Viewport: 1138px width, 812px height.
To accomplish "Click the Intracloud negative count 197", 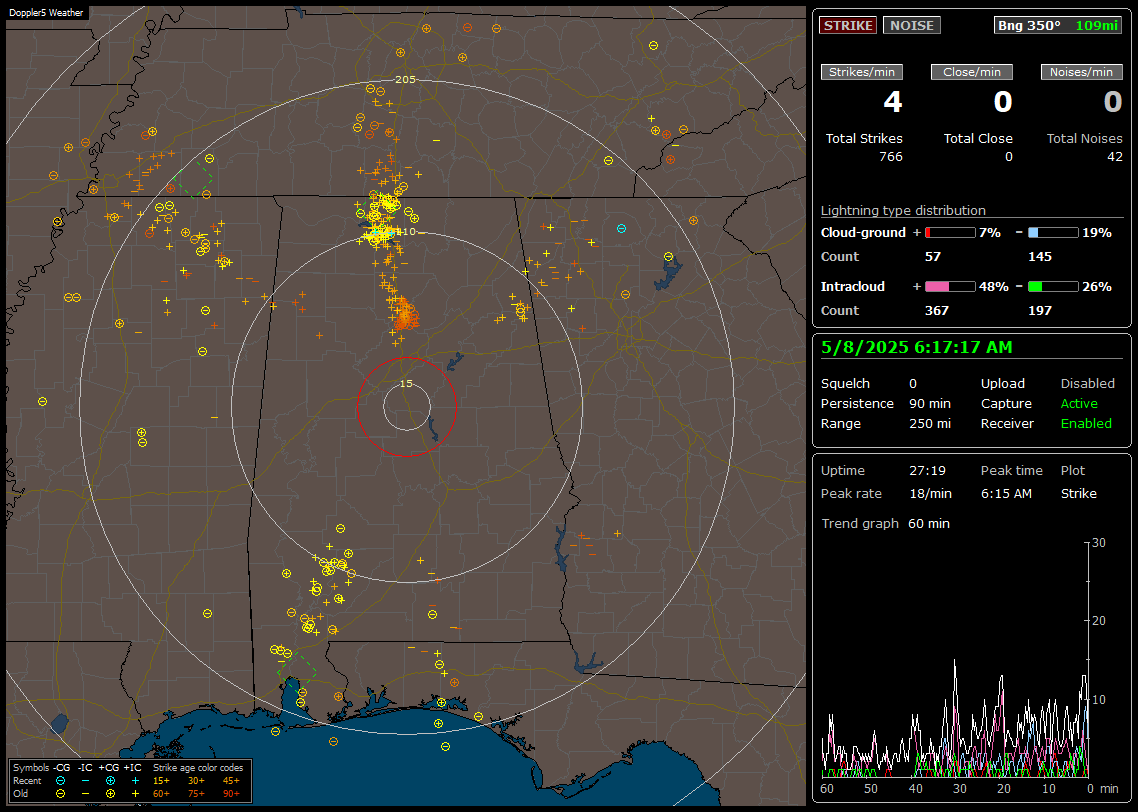I will click(x=1040, y=311).
